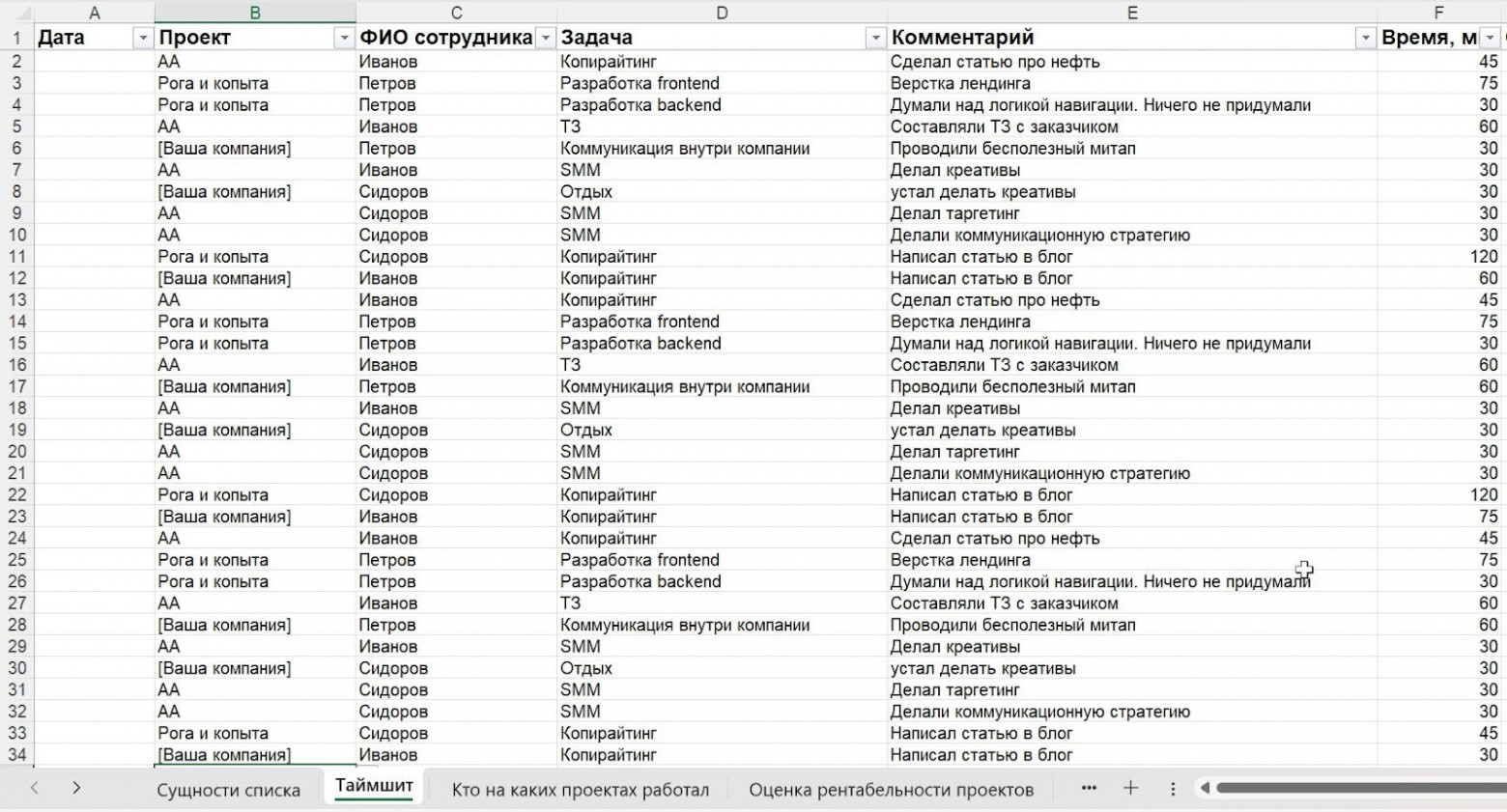
Task: Switch to the Сущности списка sheet tab
Action: coord(229,789)
